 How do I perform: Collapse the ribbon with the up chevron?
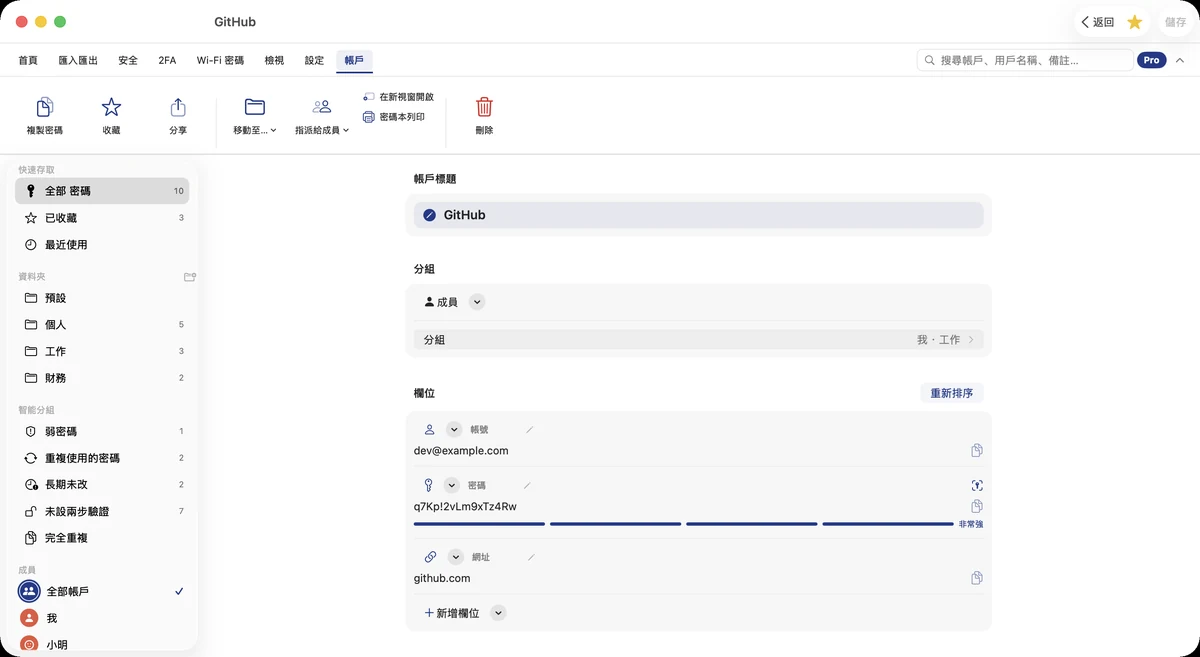tap(1180, 60)
